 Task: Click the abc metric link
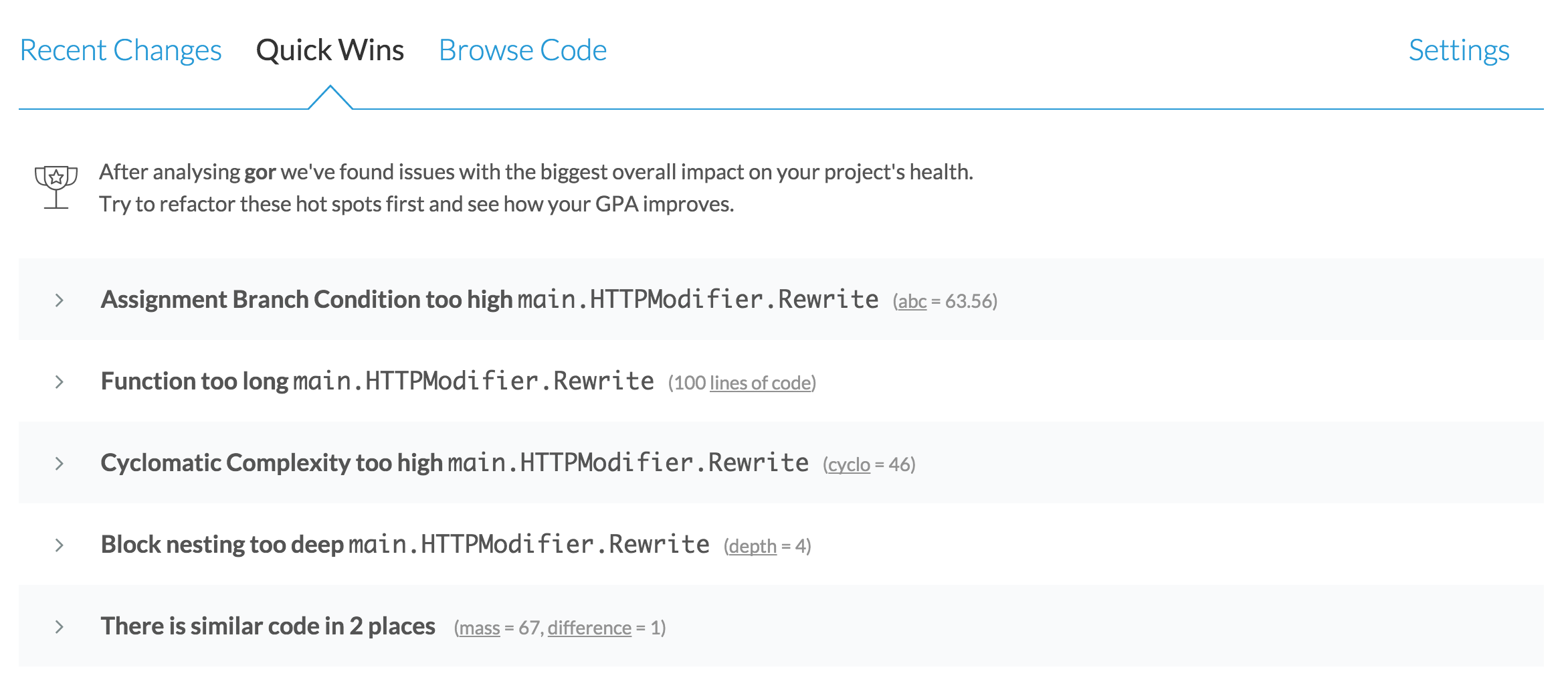click(x=912, y=302)
